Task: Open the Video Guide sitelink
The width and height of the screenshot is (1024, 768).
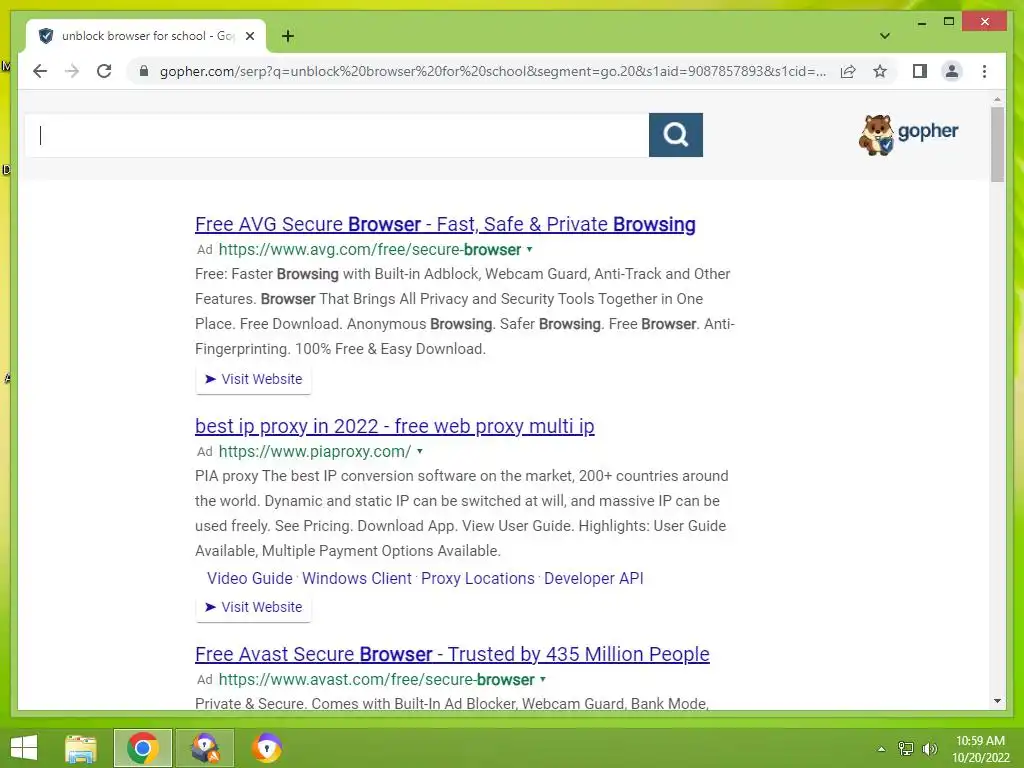Action: pyautogui.click(x=249, y=579)
